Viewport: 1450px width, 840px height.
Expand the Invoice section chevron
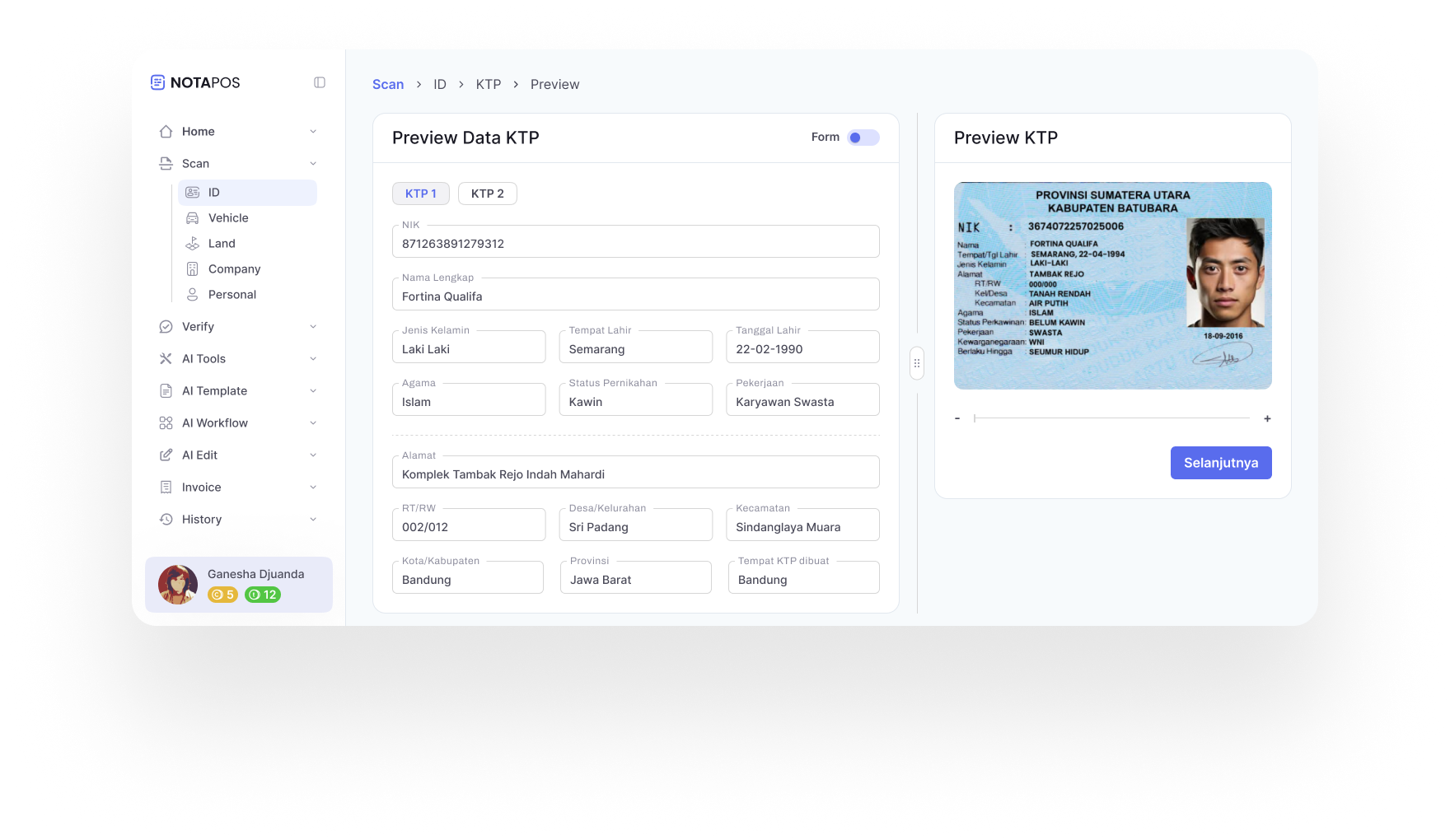coord(313,488)
